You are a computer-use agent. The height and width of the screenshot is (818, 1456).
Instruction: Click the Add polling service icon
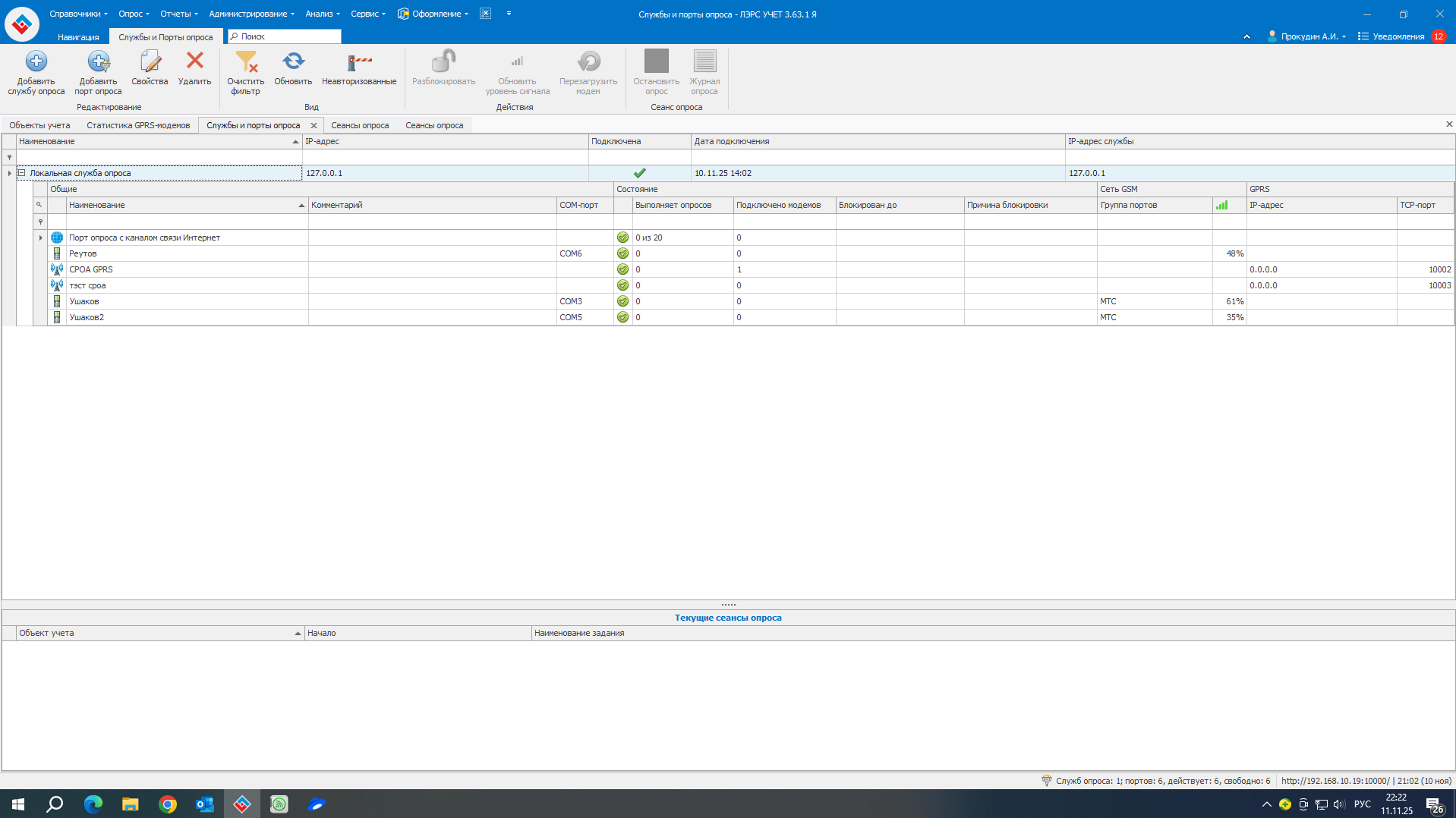pos(36,61)
